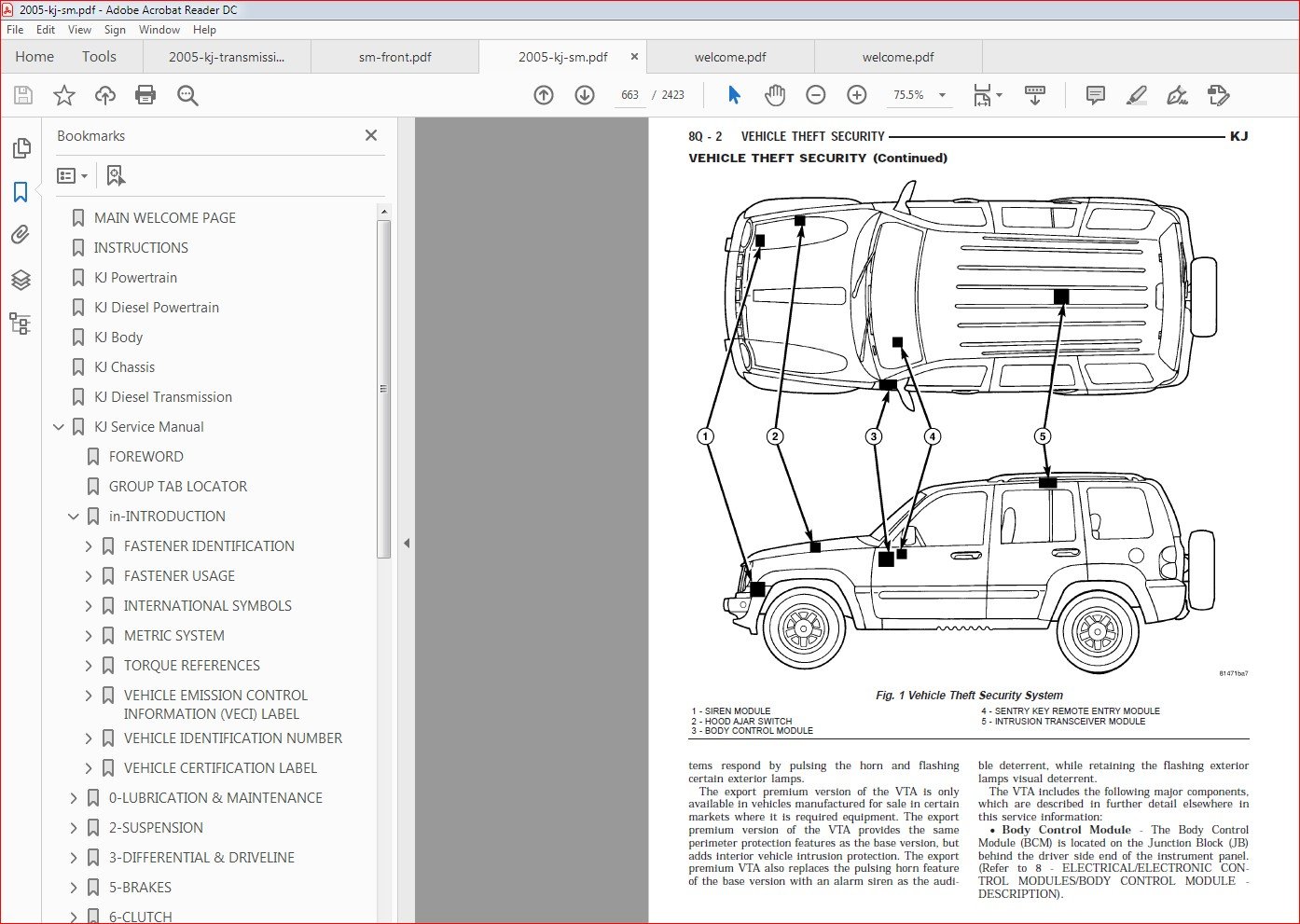The image size is (1300, 924).
Task: Expand the INTERNATIONAL SYMBOLS bookmark
Action: [x=89, y=606]
